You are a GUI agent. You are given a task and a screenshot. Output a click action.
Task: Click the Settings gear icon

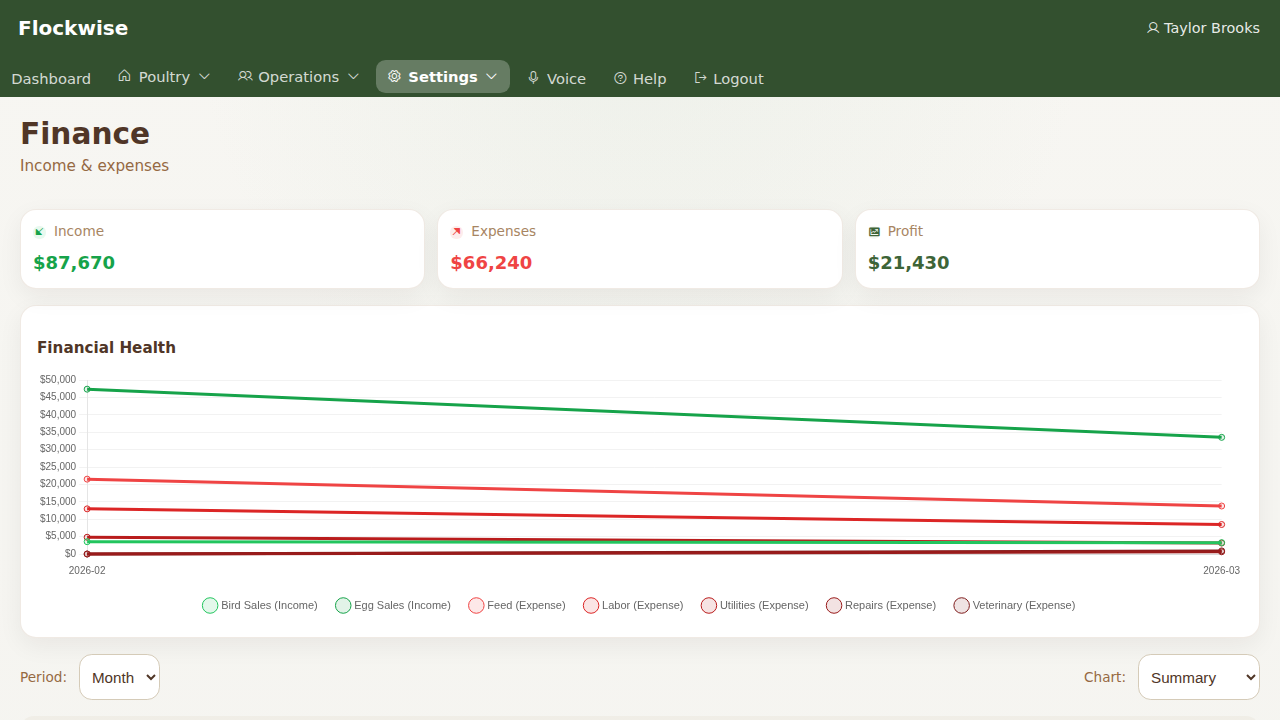pos(395,76)
